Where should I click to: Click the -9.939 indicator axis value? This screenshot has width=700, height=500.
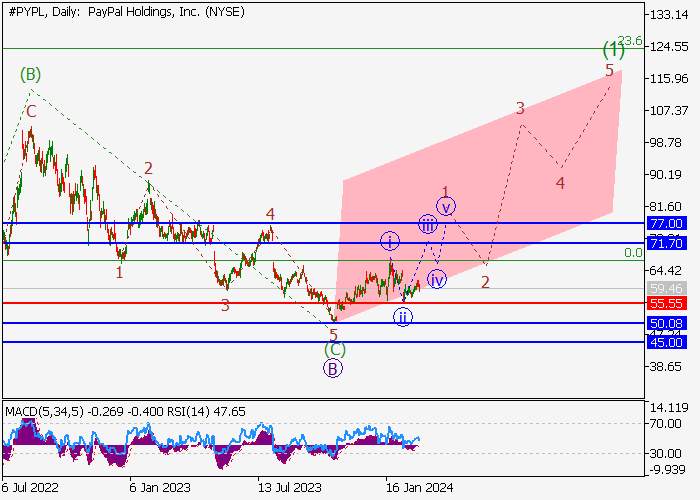point(667,470)
